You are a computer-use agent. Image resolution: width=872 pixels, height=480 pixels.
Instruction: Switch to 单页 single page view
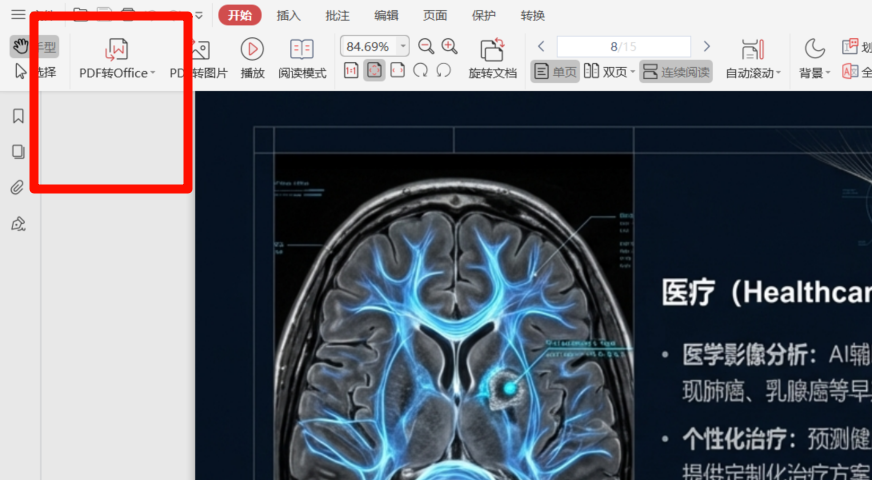(555, 72)
